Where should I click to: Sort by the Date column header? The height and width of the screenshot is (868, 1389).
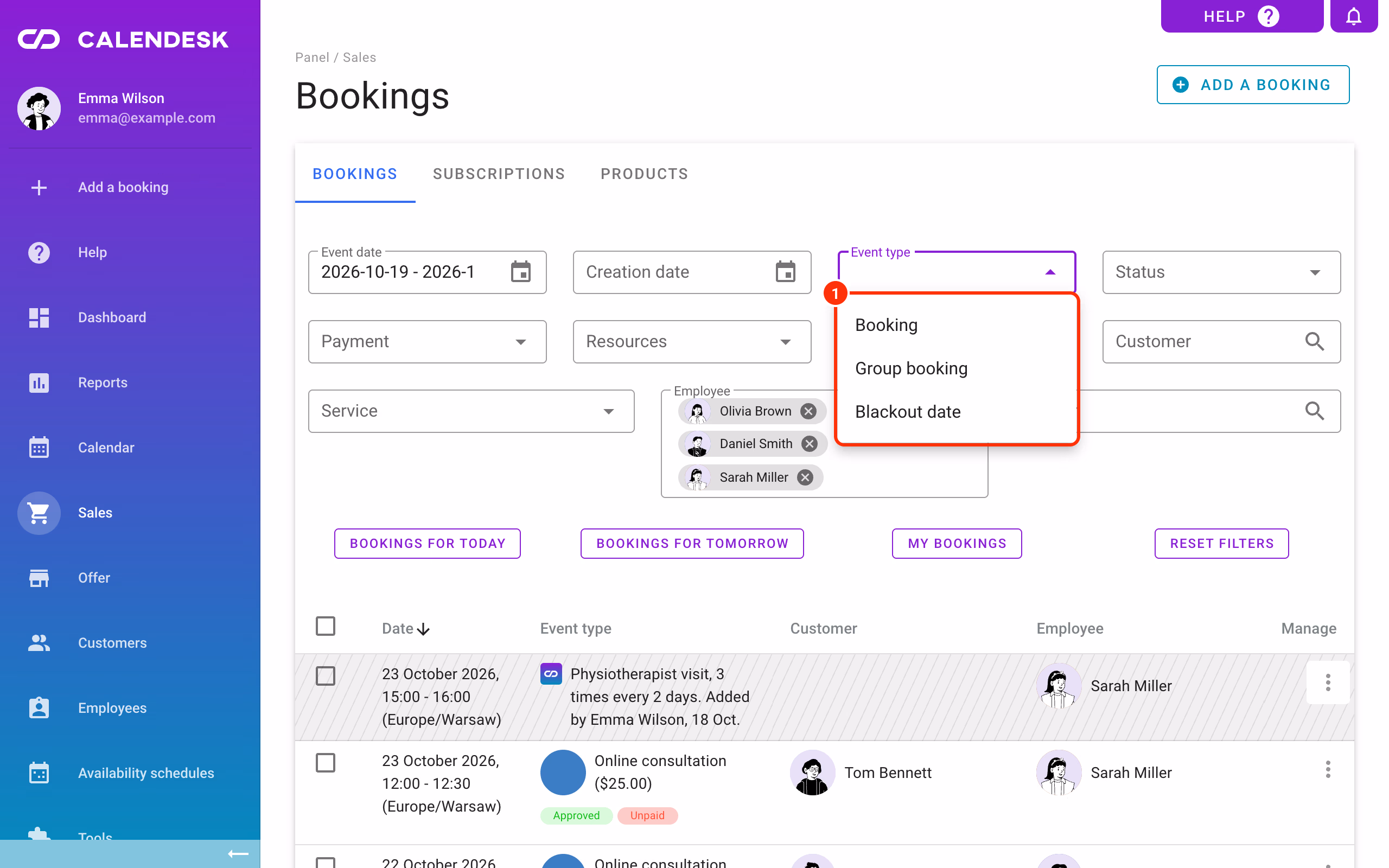pyautogui.click(x=405, y=629)
